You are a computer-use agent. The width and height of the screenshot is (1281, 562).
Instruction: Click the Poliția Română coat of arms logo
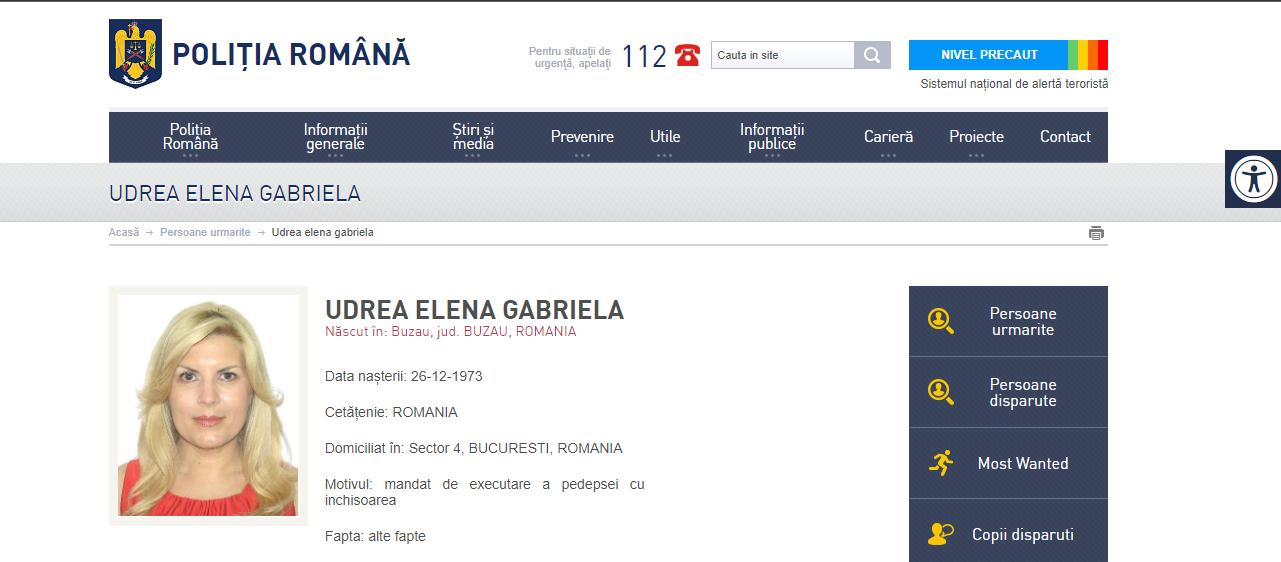135,54
